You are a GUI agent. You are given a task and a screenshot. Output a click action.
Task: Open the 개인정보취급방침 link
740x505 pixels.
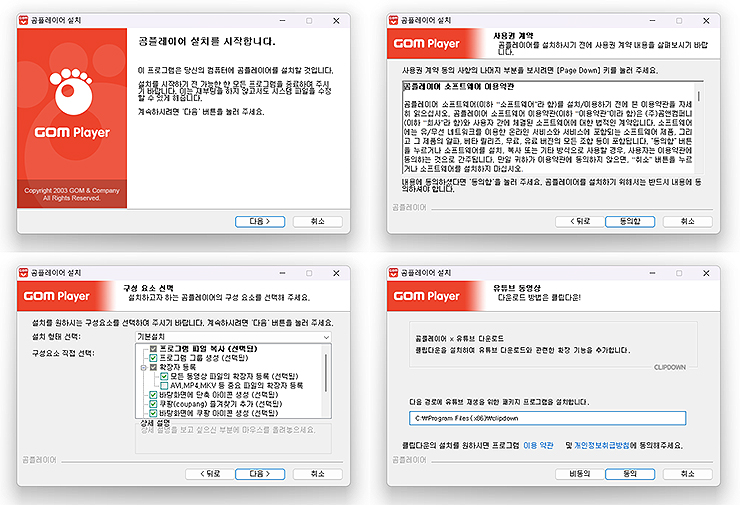click(602, 446)
